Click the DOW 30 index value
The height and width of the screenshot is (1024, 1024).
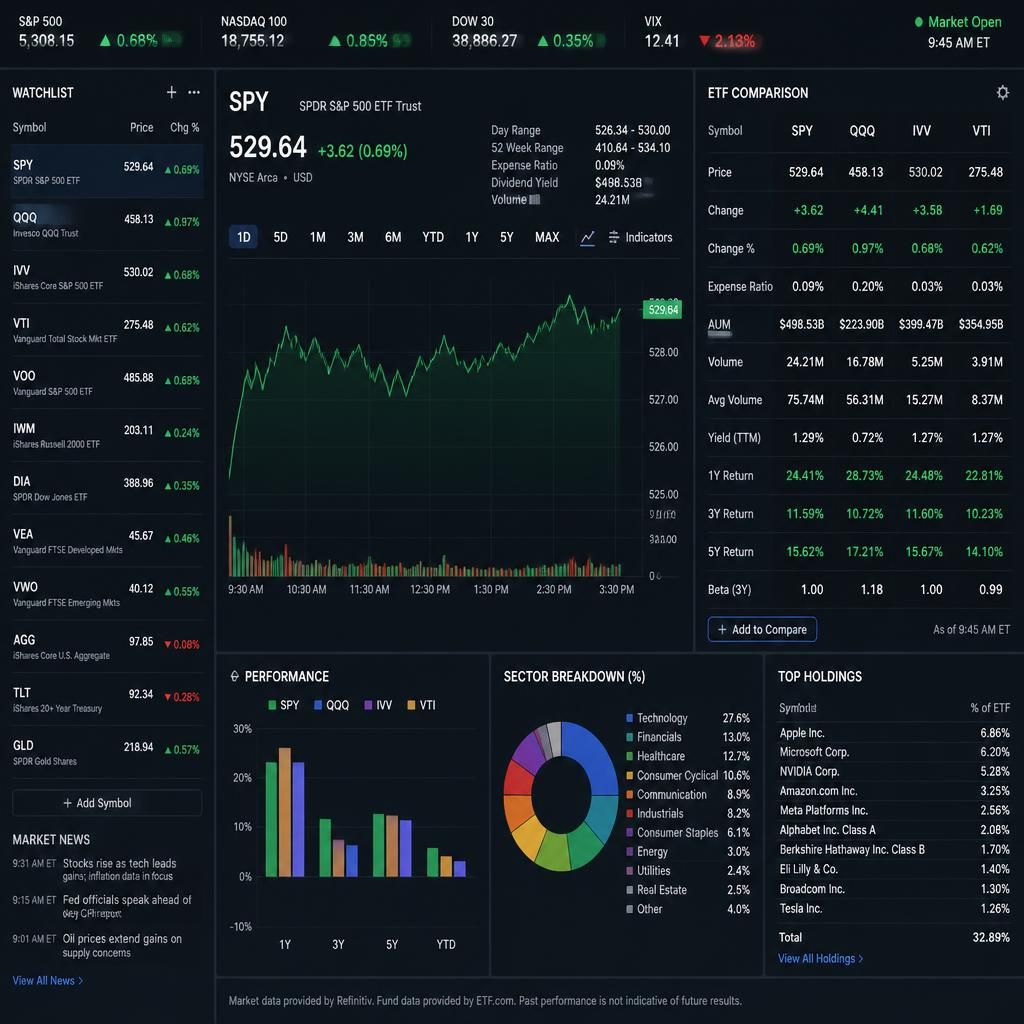coord(485,40)
